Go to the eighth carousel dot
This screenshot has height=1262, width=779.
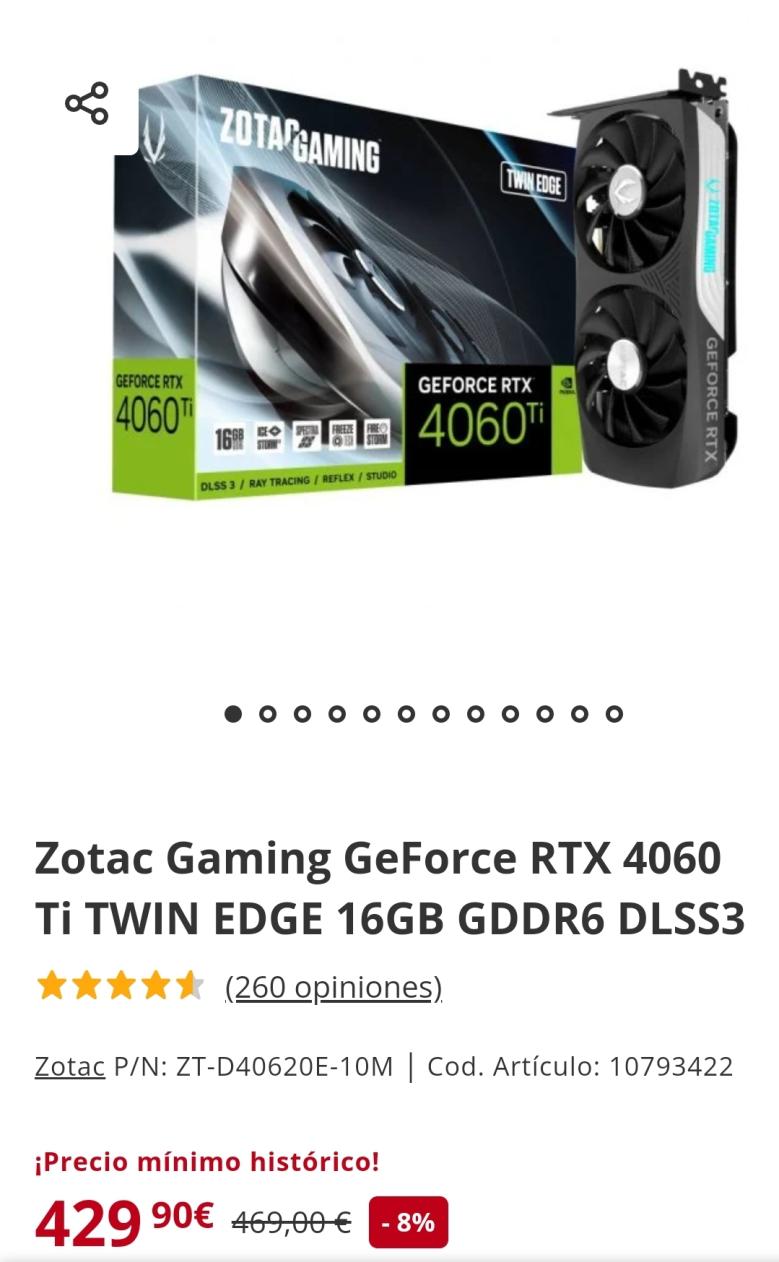(475, 714)
